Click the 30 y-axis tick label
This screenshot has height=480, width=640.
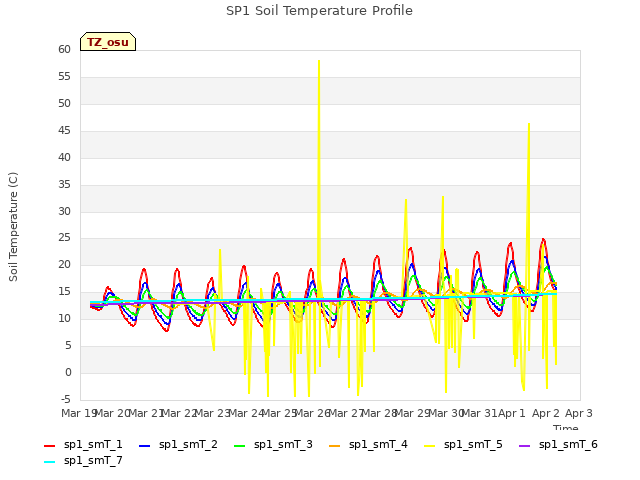[x=64, y=211]
